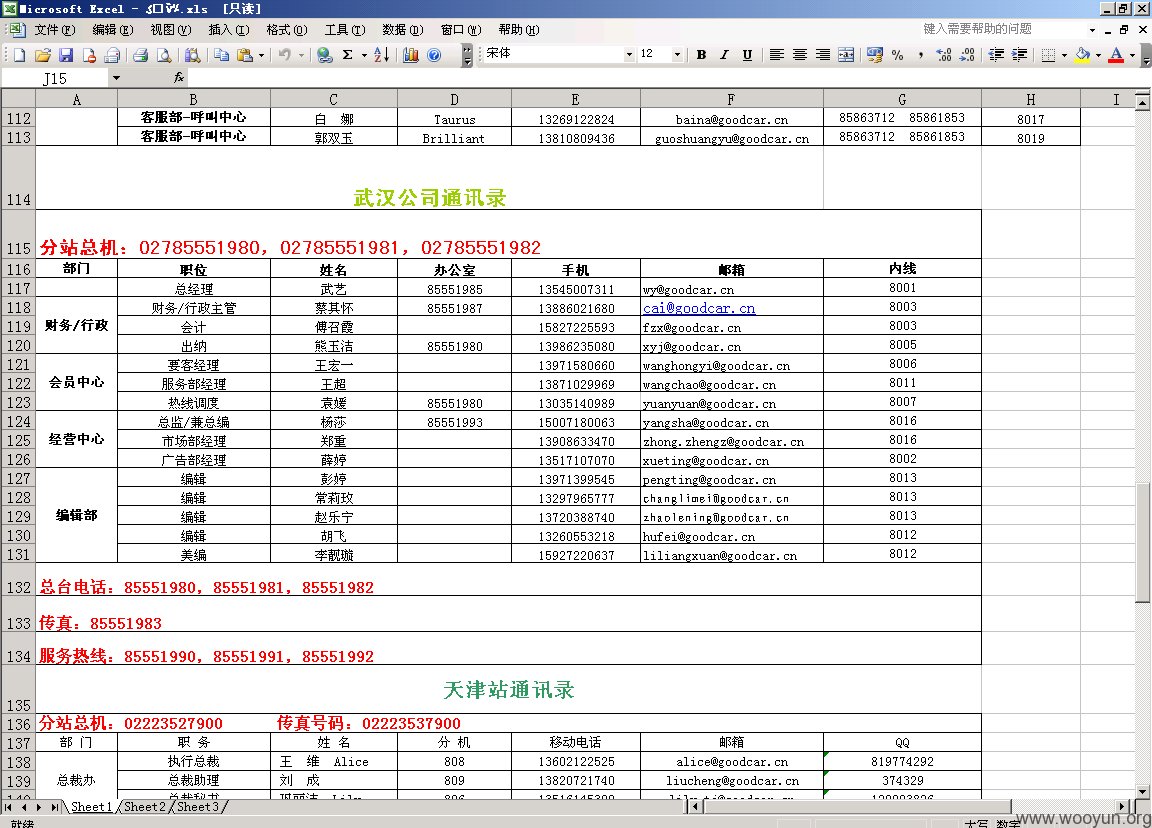This screenshot has width=1152, height=828.
Task: Click the help question input box
Action: pos(1002,29)
